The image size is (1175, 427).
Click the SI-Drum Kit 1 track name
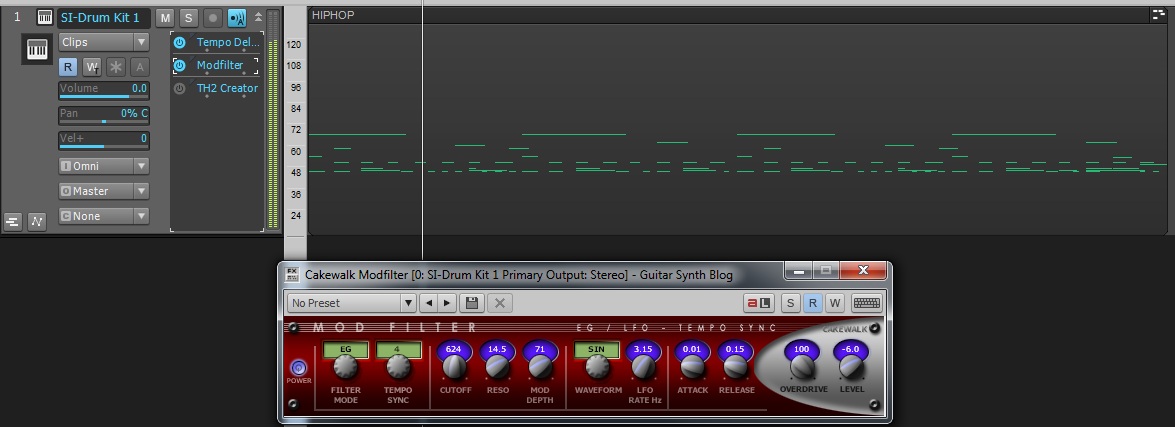click(103, 17)
